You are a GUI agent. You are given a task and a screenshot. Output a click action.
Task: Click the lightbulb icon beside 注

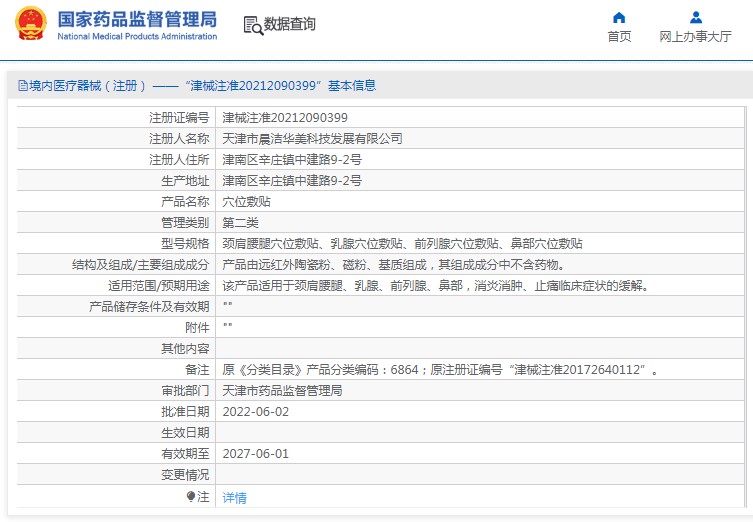tap(191, 496)
